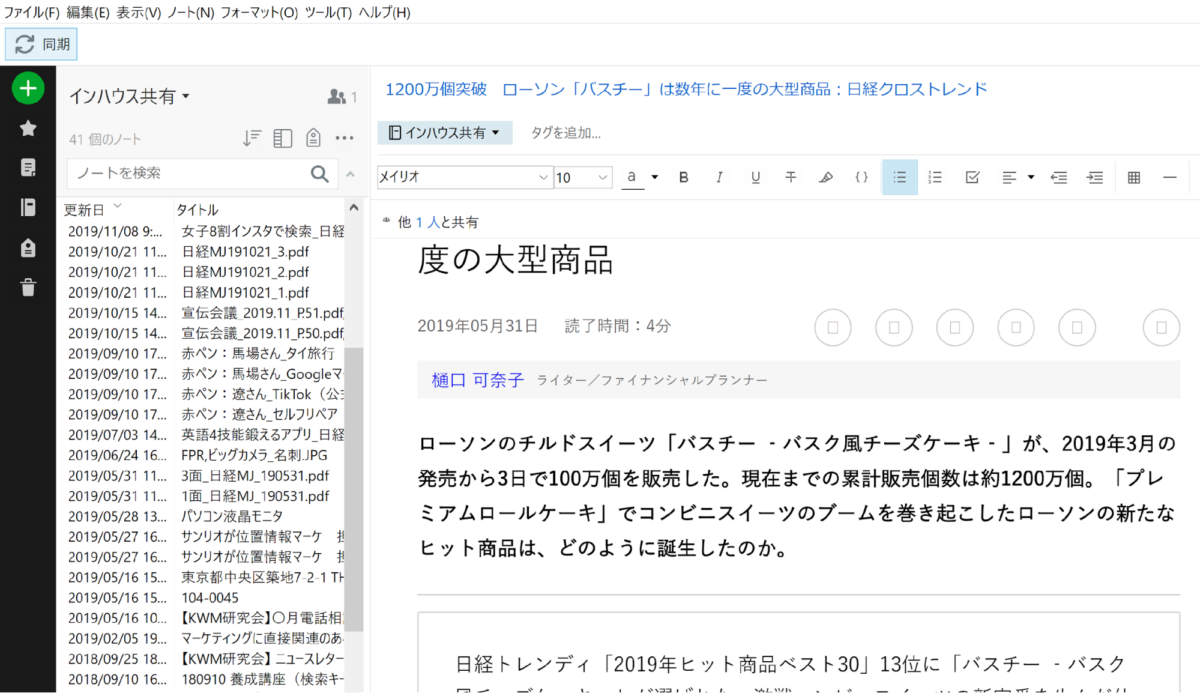Open the ノート(N) menu
The image size is (1200, 693).
coord(190,12)
